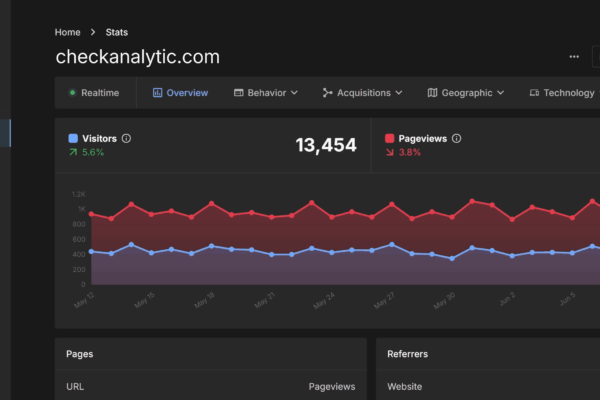Click the 800 y-axis label
This screenshot has width=600, height=400.
coord(79,224)
